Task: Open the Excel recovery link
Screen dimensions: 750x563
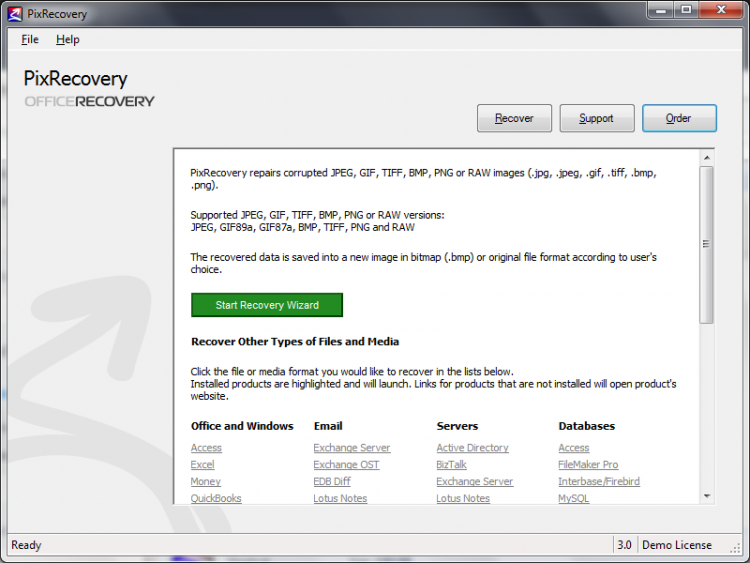Action: pyautogui.click(x=202, y=465)
